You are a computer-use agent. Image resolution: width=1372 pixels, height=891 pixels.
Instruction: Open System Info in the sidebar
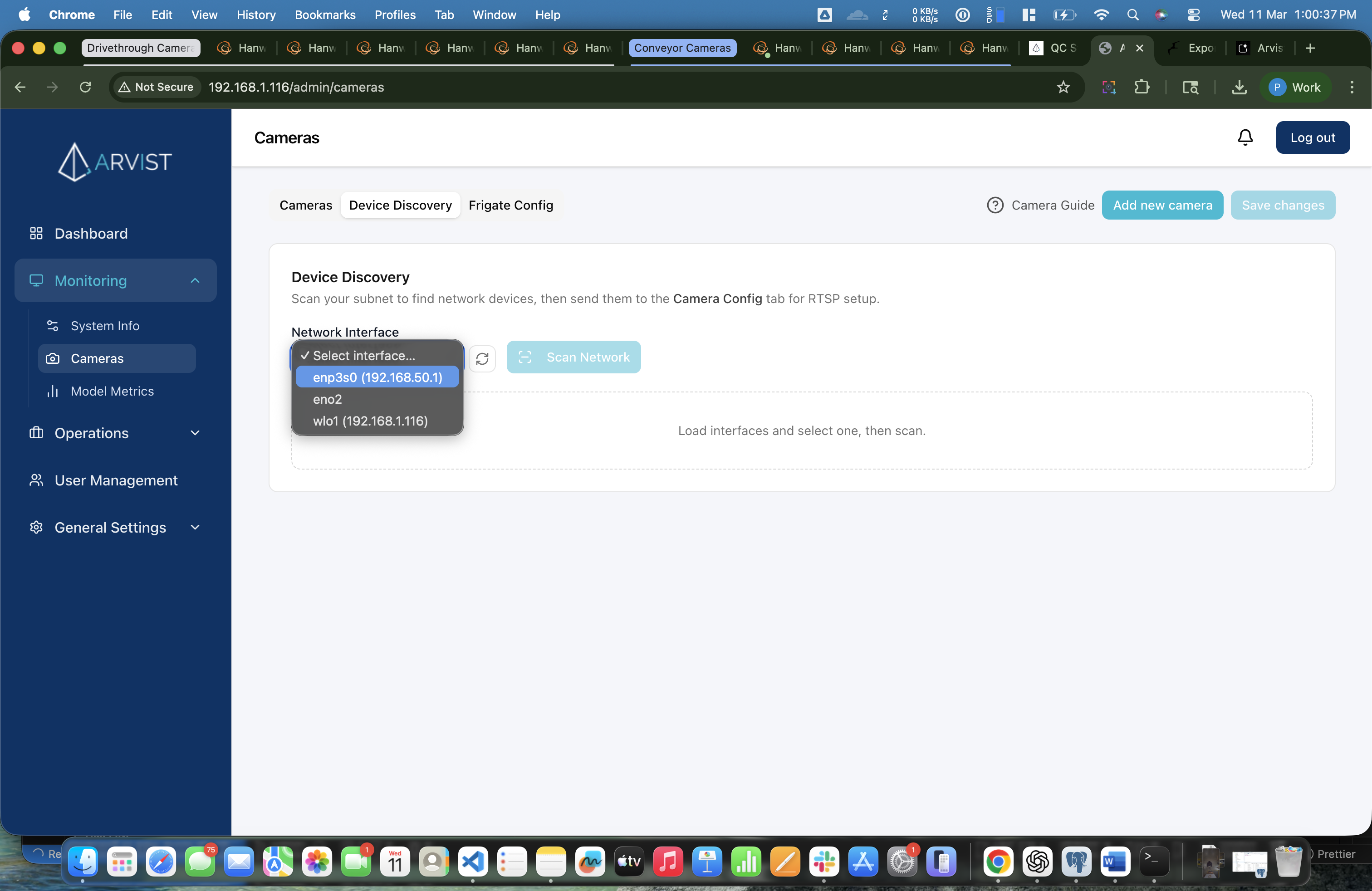point(105,326)
